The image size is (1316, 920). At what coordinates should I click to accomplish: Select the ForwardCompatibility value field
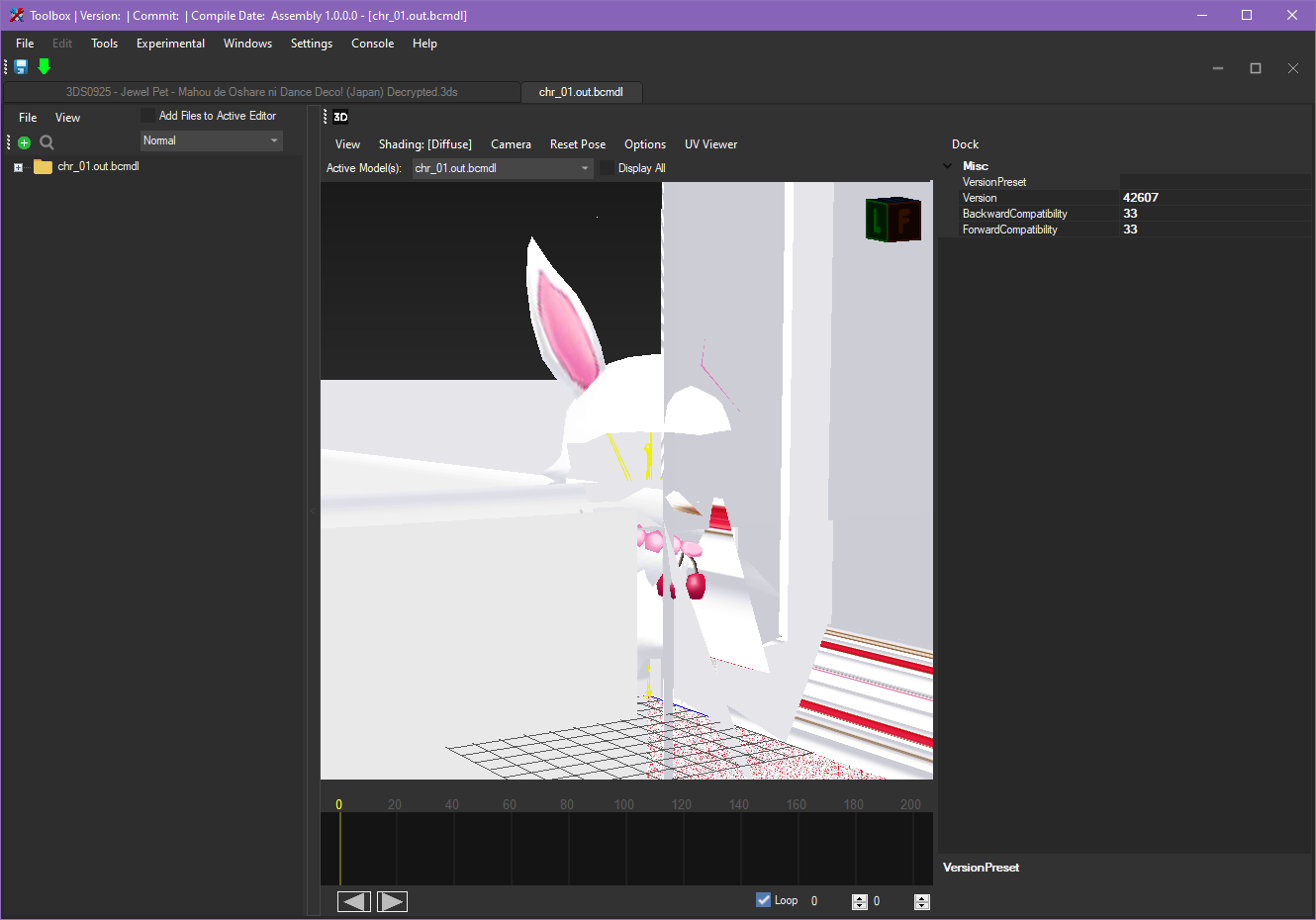point(1216,230)
